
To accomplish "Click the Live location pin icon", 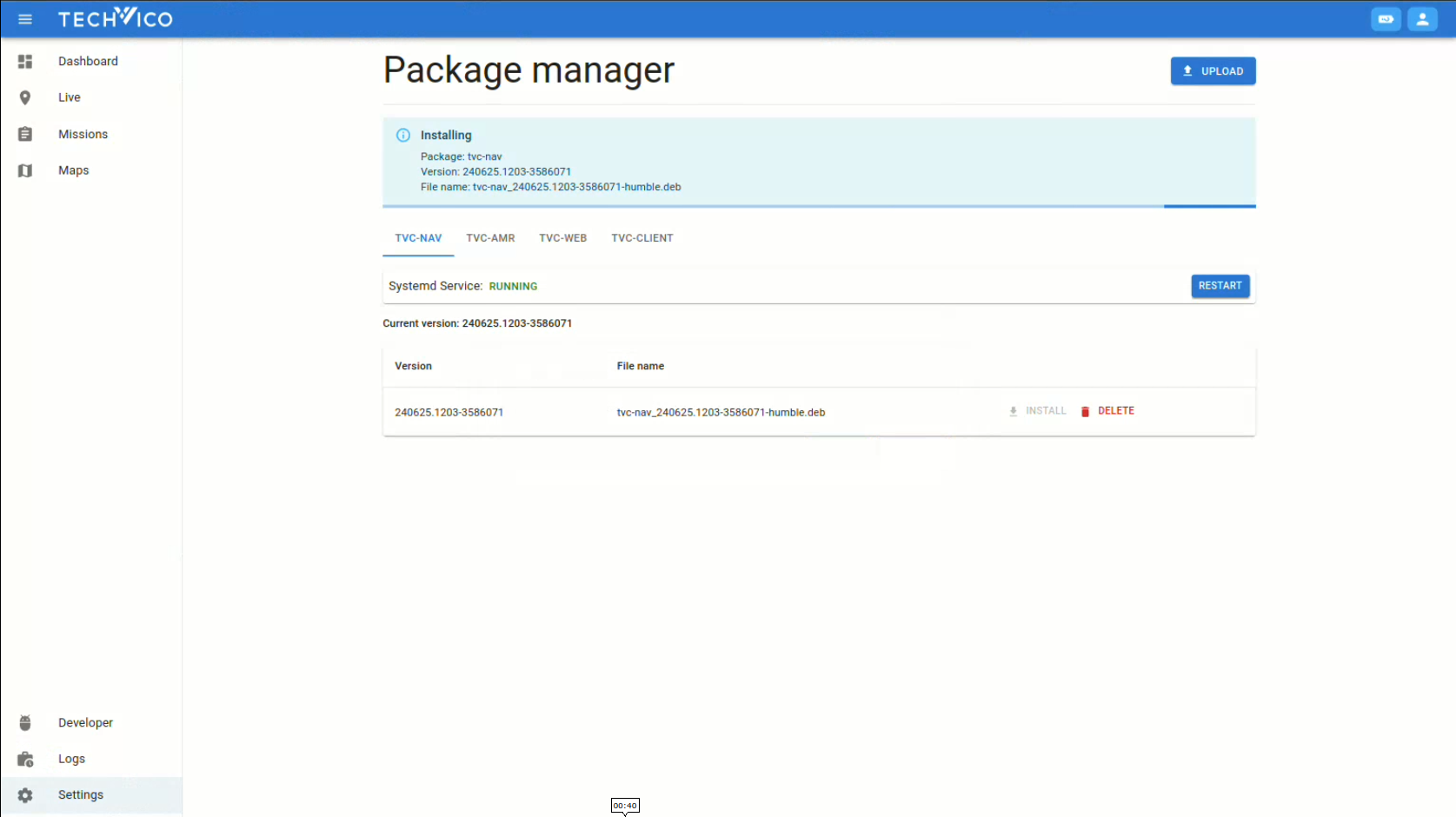I will (25, 98).
